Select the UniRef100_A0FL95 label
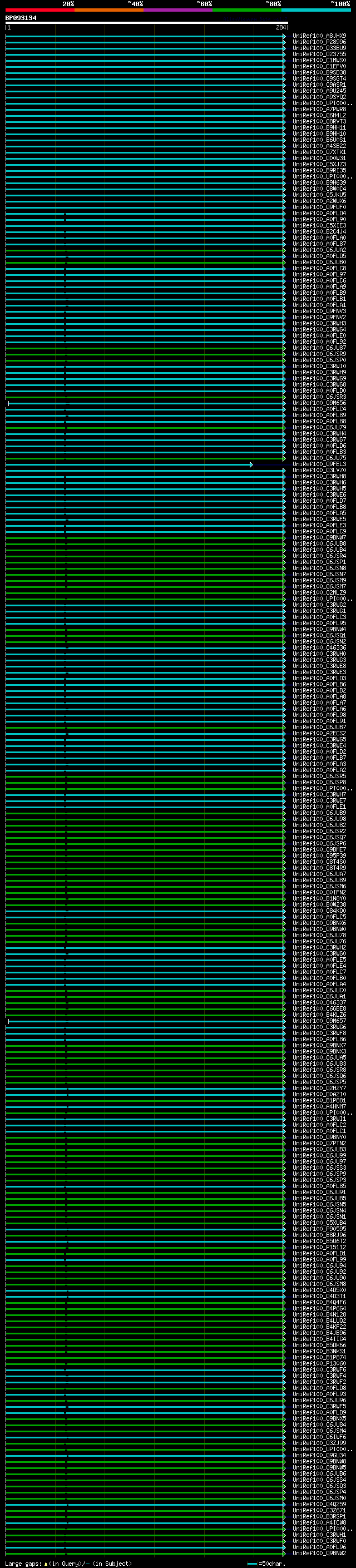 [319, 623]
